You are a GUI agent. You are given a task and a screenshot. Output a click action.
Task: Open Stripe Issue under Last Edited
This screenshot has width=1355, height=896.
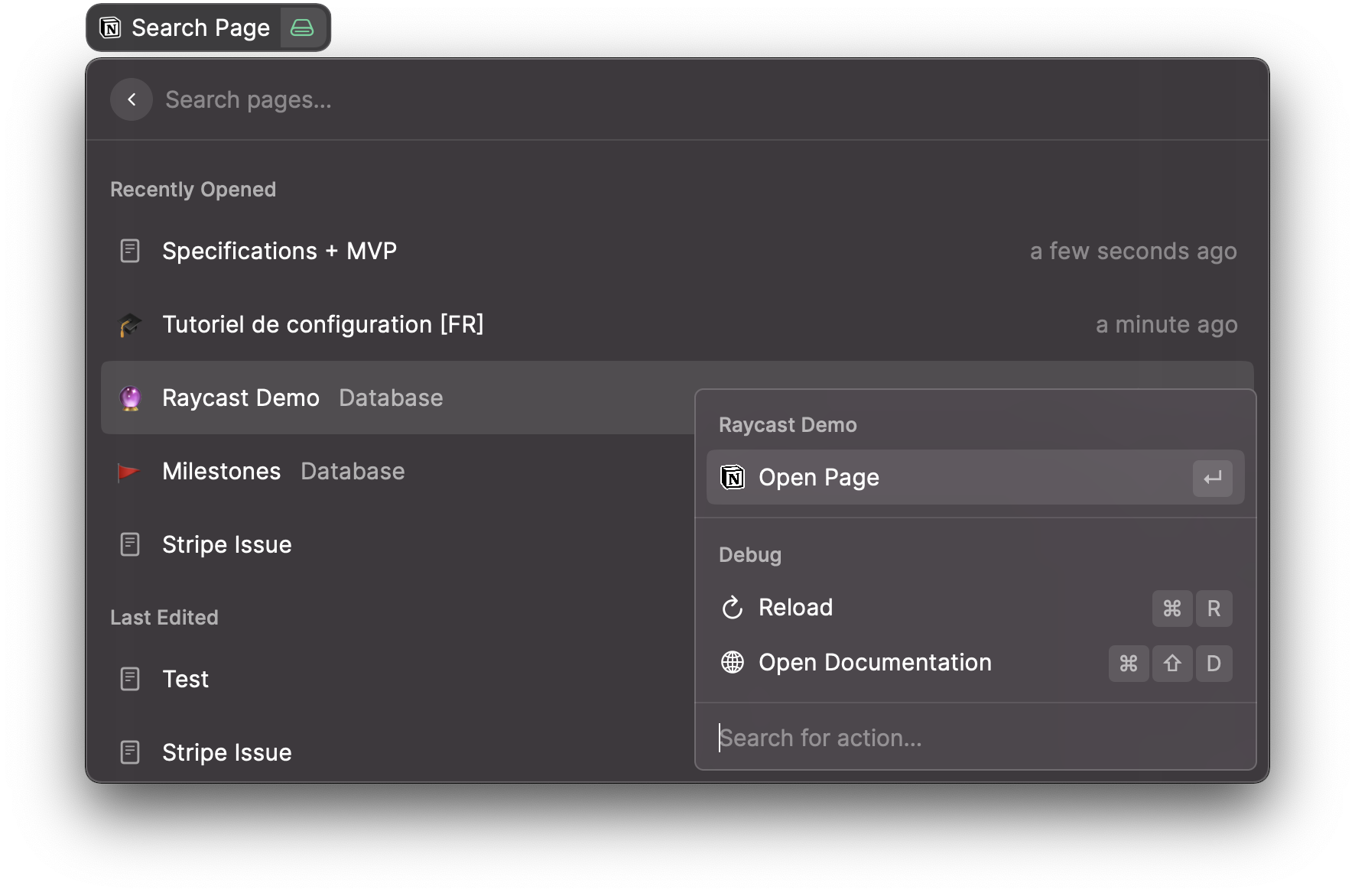click(398, 752)
